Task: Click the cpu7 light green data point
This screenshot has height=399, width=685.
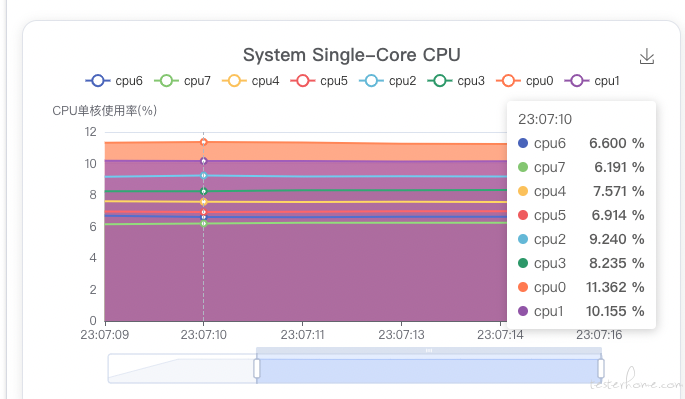Action: [204, 223]
